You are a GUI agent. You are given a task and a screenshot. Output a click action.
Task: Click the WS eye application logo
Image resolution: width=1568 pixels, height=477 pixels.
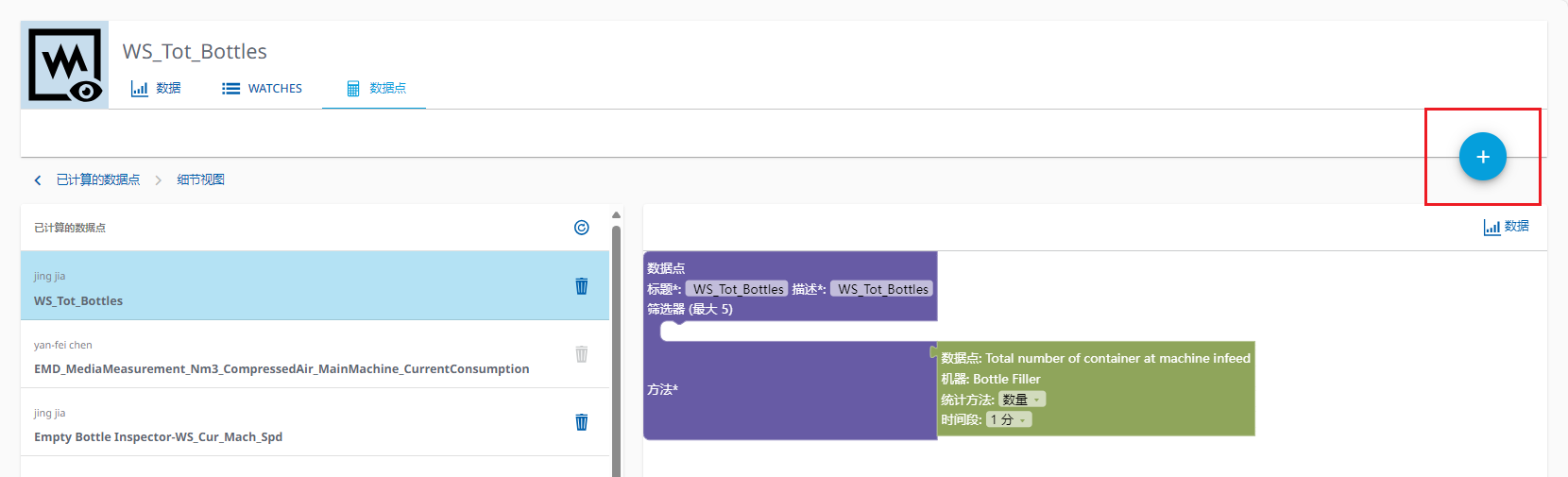(64, 65)
